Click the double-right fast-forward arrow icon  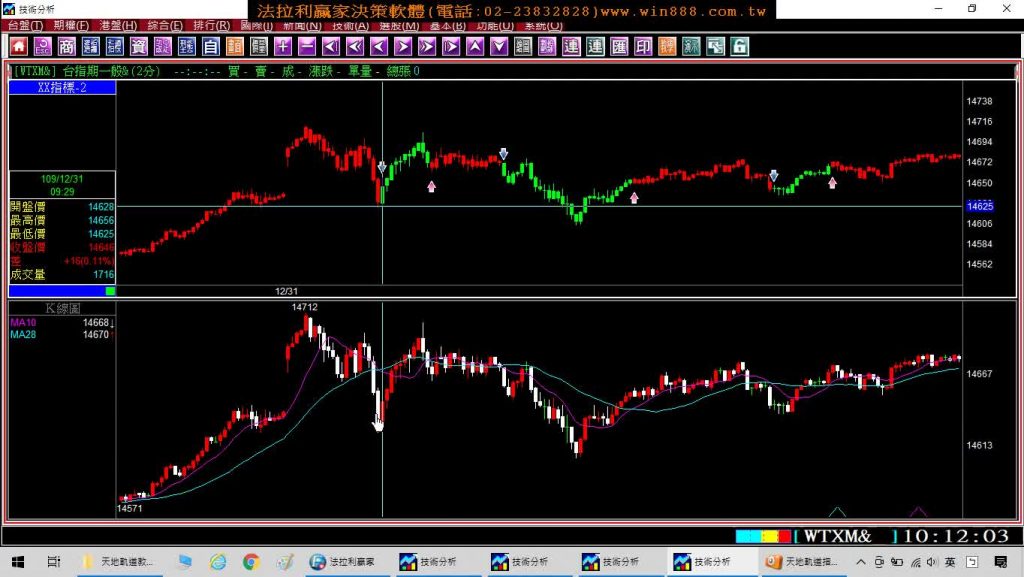[427, 46]
